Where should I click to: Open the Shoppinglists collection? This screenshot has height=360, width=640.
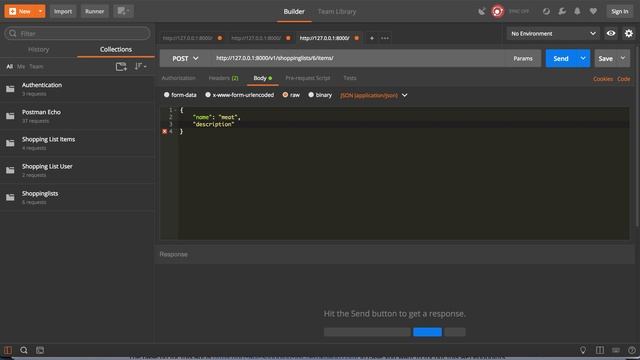tap(78, 198)
